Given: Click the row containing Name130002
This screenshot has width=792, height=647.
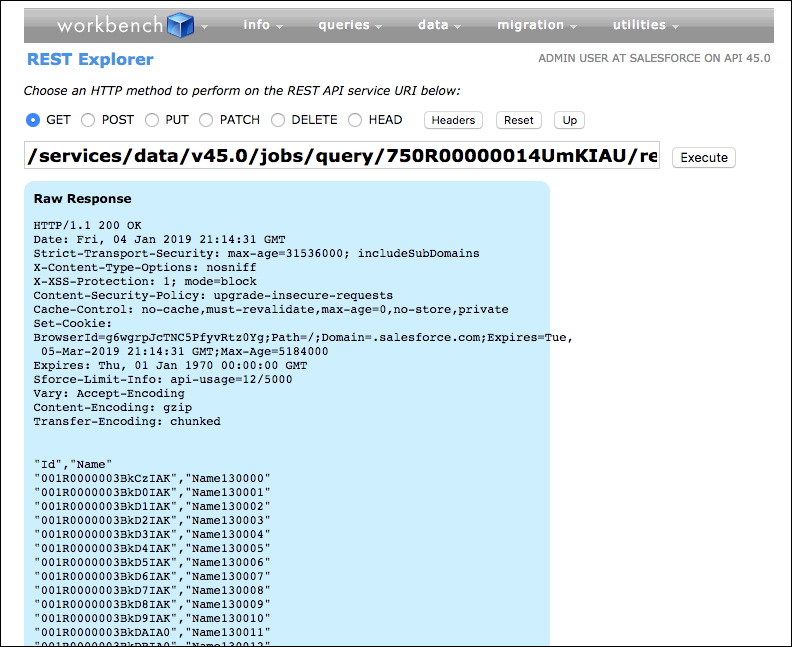Looking at the screenshot, I should coord(152,507).
